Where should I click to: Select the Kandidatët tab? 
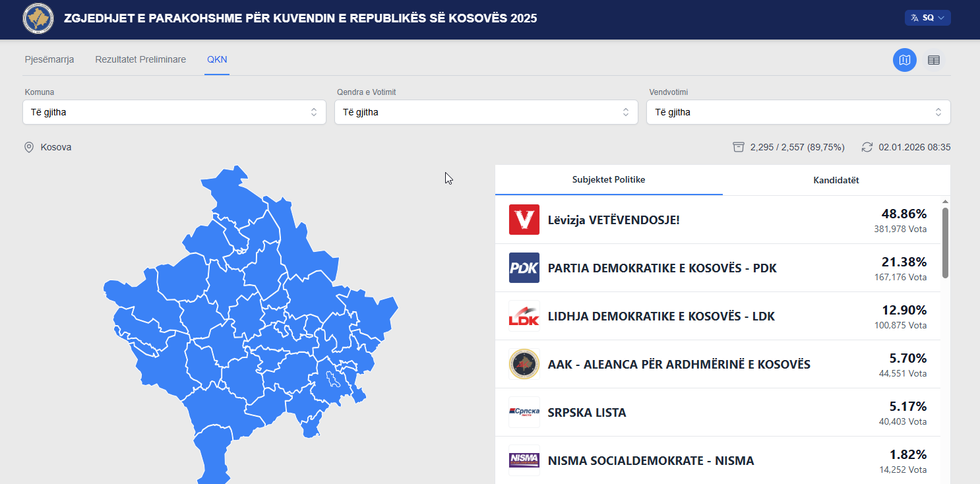(835, 180)
